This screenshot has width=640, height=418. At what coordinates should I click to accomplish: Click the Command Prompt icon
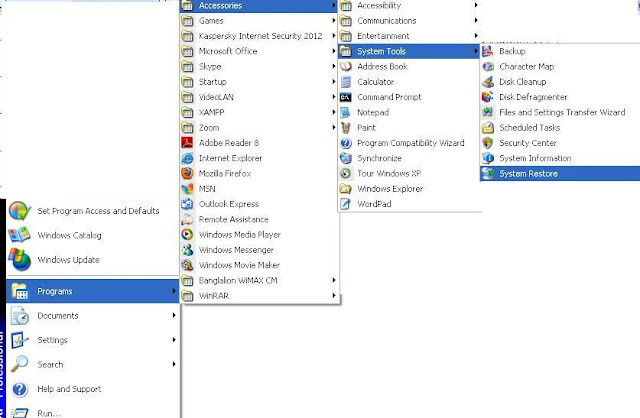(346, 97)
